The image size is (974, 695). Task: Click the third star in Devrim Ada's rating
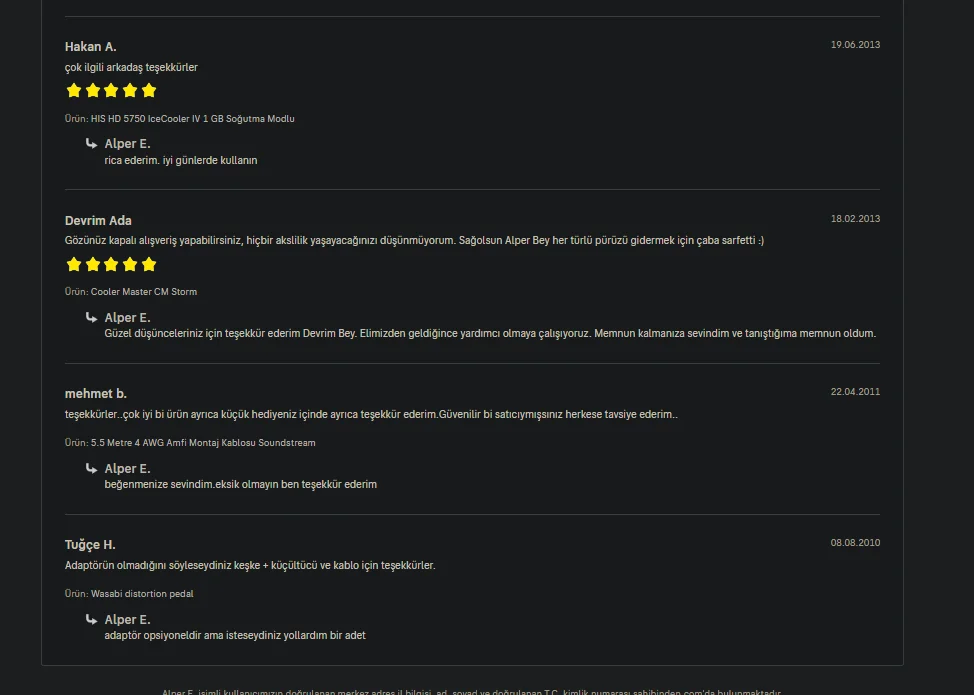pyautogui.click(x=111, y=265)
